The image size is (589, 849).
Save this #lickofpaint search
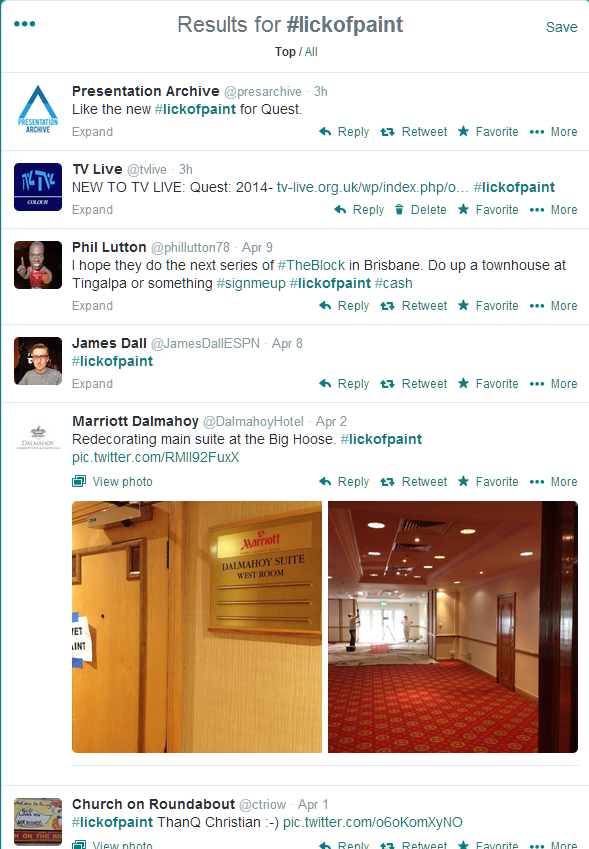click(x=561, y=27)
